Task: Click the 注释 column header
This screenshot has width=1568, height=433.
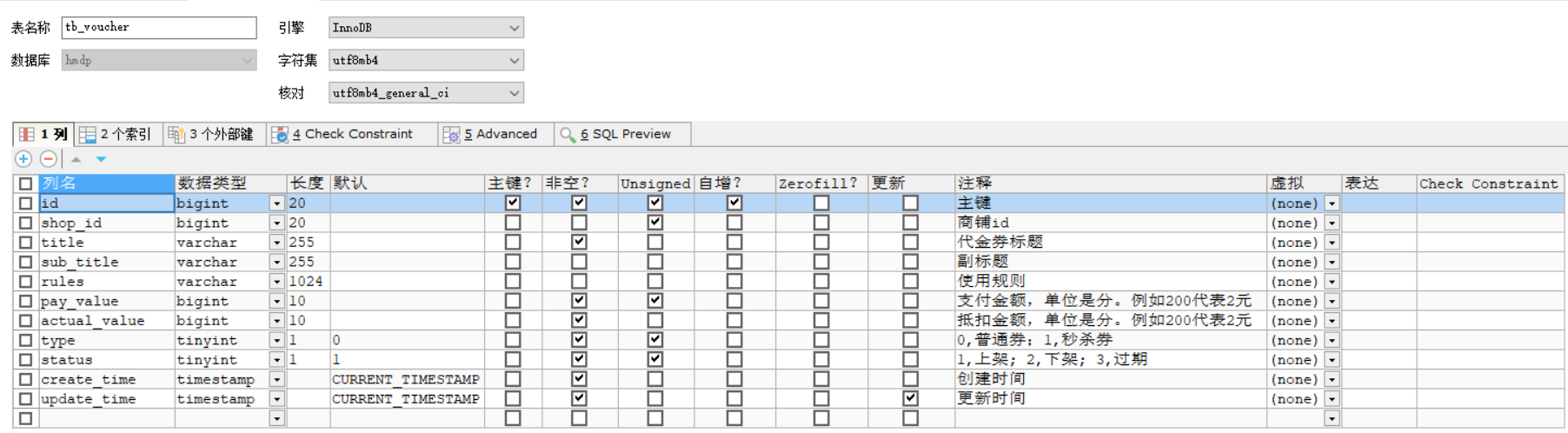Action: (x=1109, y=183)
